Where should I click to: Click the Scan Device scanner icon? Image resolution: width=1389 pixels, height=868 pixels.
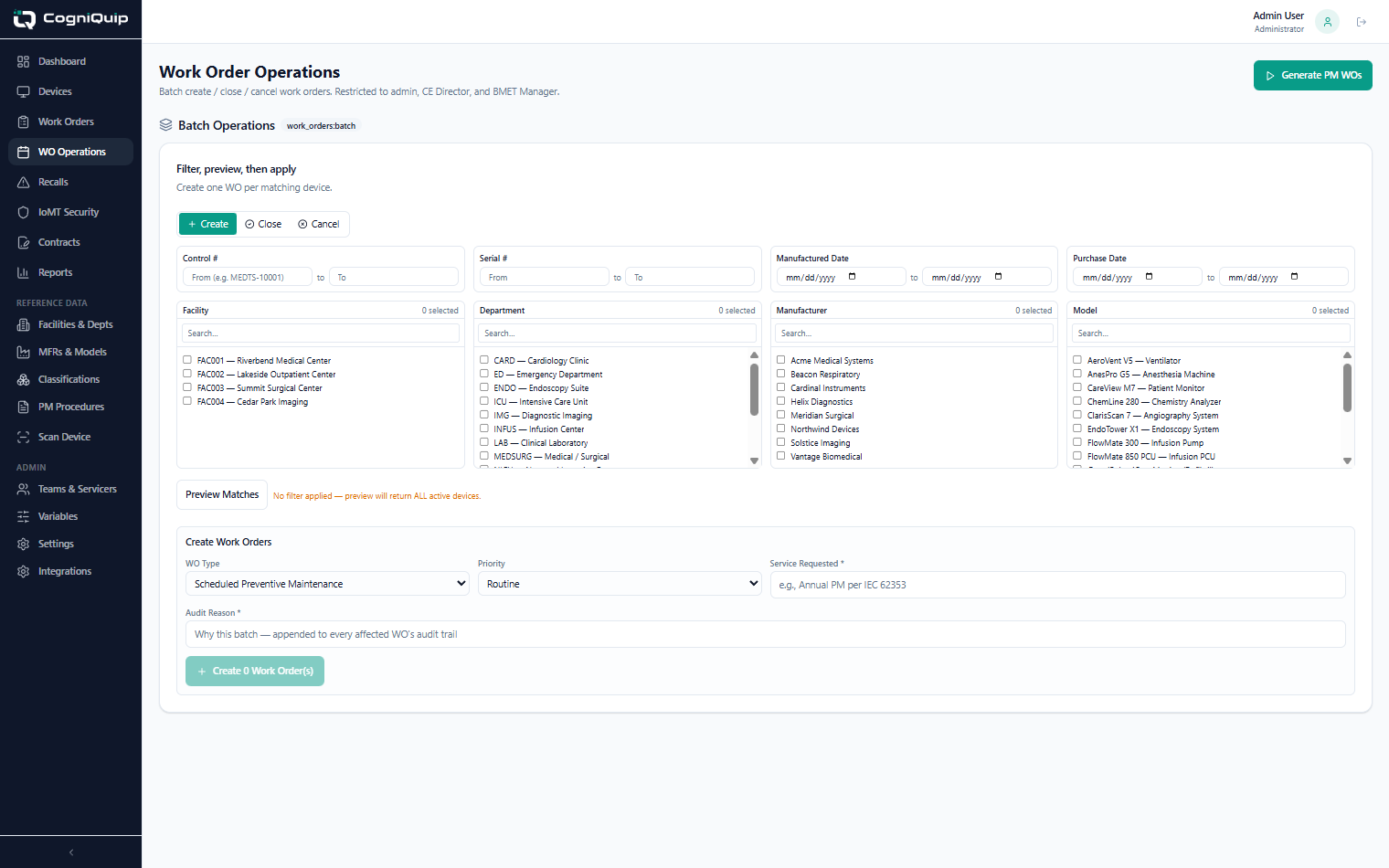(23, 437)
